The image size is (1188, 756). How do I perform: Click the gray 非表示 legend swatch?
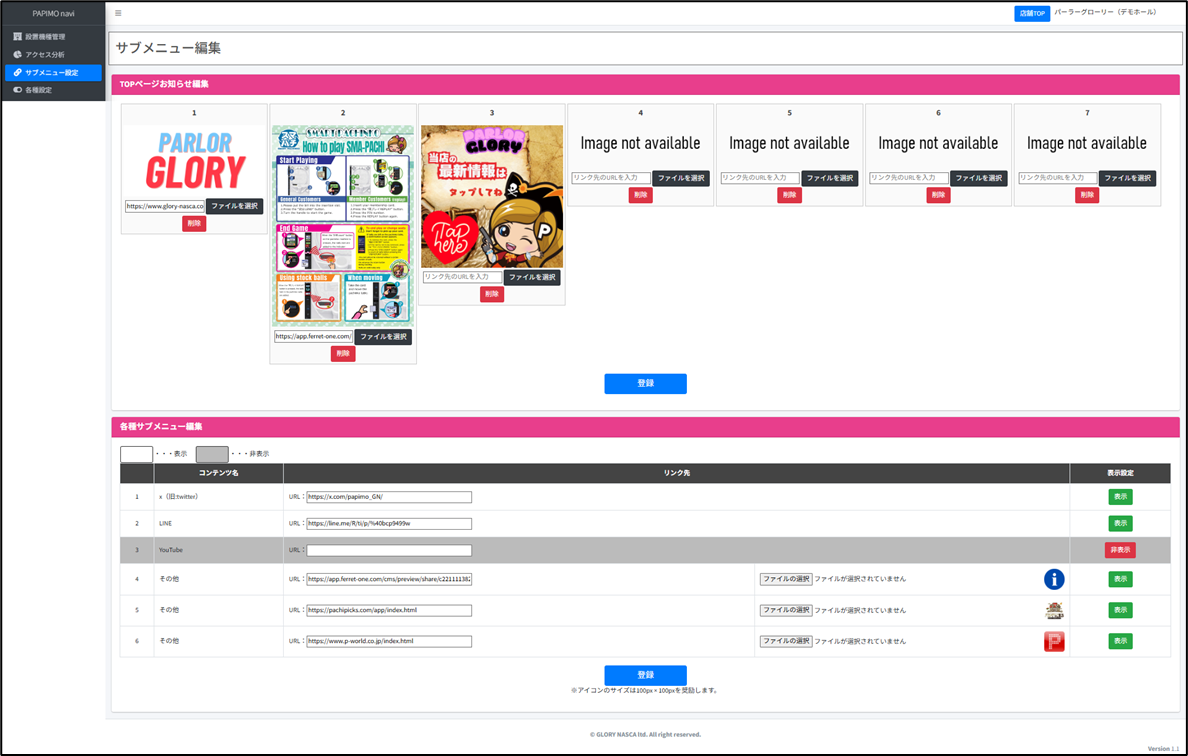tap(212, 454)
